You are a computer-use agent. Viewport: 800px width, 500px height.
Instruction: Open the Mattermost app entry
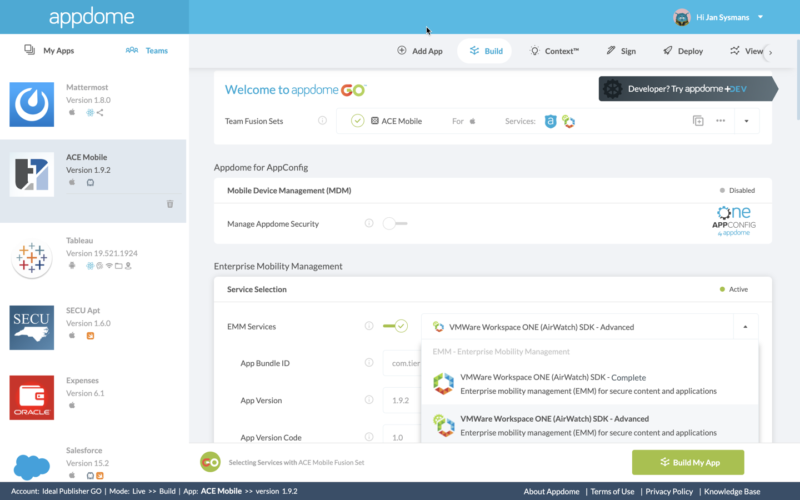pyautogui.click(x=93, y=104)
